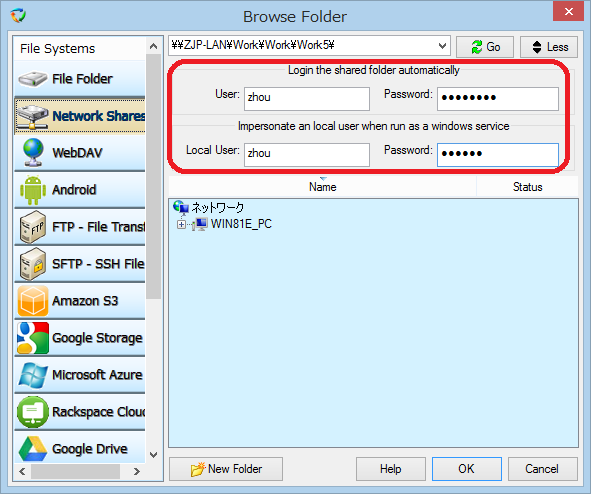Click the Amazon S3 label text

coord(85,301)
